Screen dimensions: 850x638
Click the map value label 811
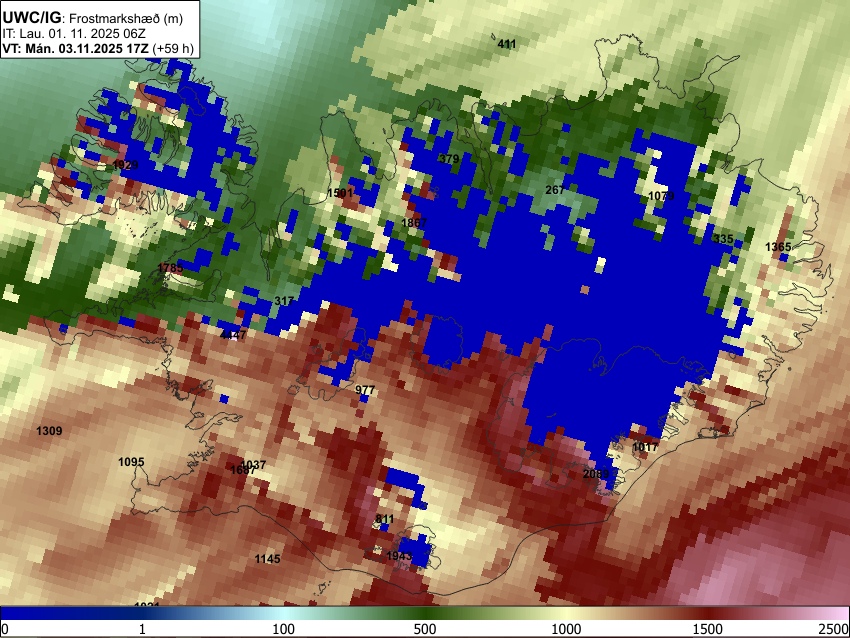point(384,519)
